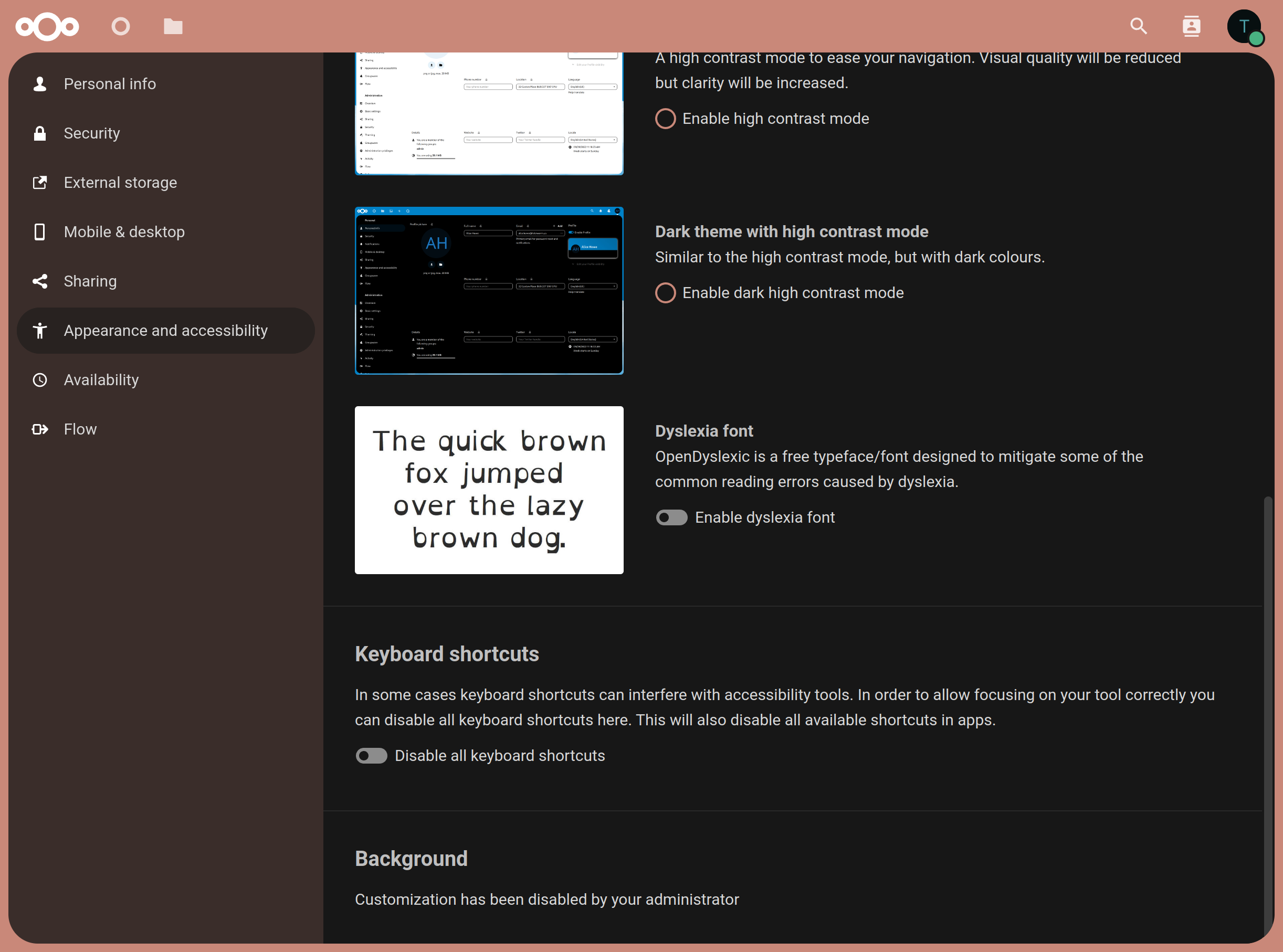Select the Sharing icon in the sidebar

pos(40,281)
